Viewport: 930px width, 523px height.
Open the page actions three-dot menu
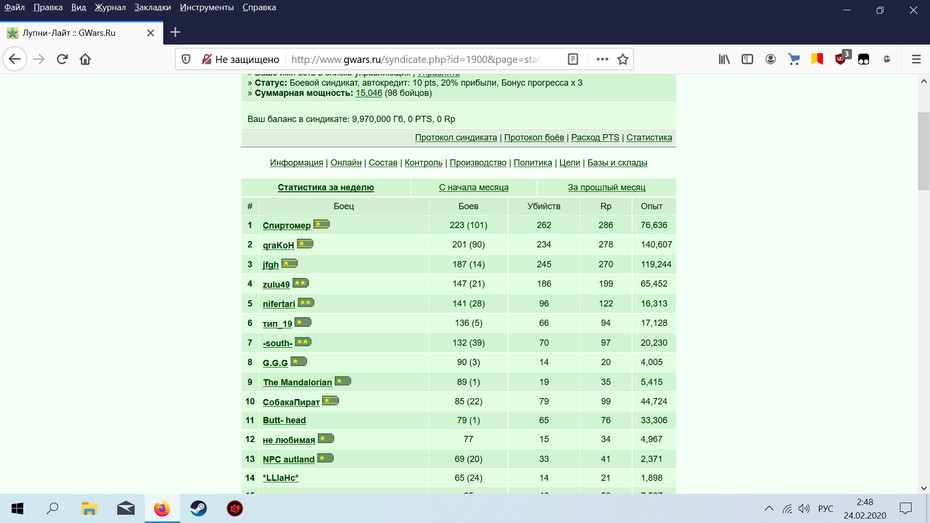tap(602, 59)
